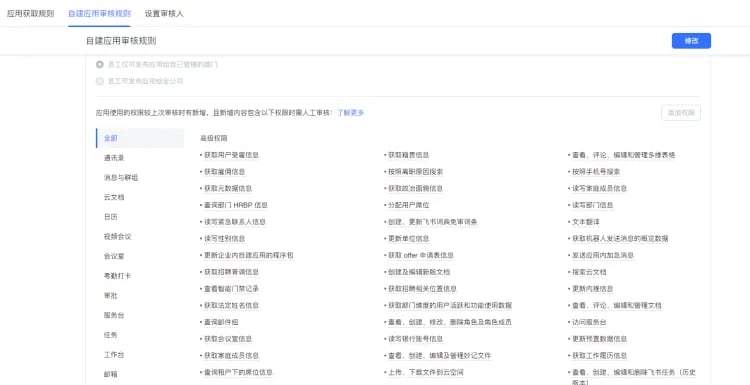Screen dimensions: 750x385
Task: Click permission 查看、创建、编辑及管理妙记文件
Action: tap(440, 356)
